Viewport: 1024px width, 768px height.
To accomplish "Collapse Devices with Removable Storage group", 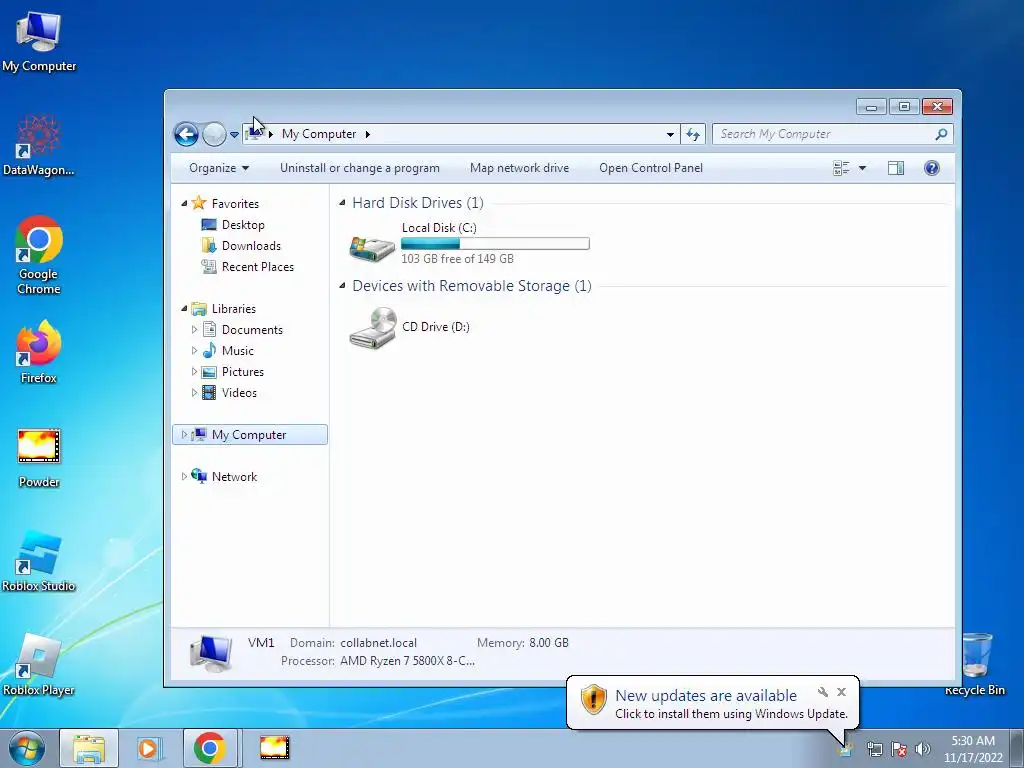I will pos(342,286).
